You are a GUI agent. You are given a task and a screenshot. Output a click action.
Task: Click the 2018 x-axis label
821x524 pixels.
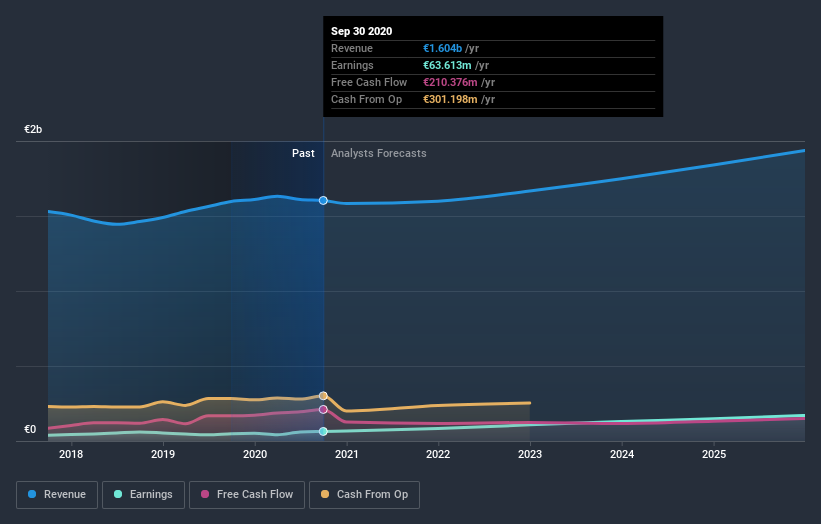[71, 454]
